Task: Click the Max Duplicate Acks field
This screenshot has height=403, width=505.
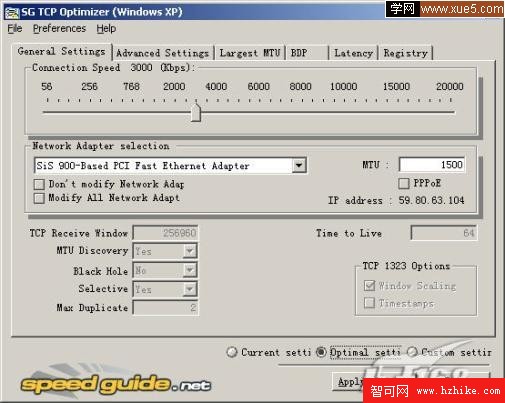Action: coord(166,307)
